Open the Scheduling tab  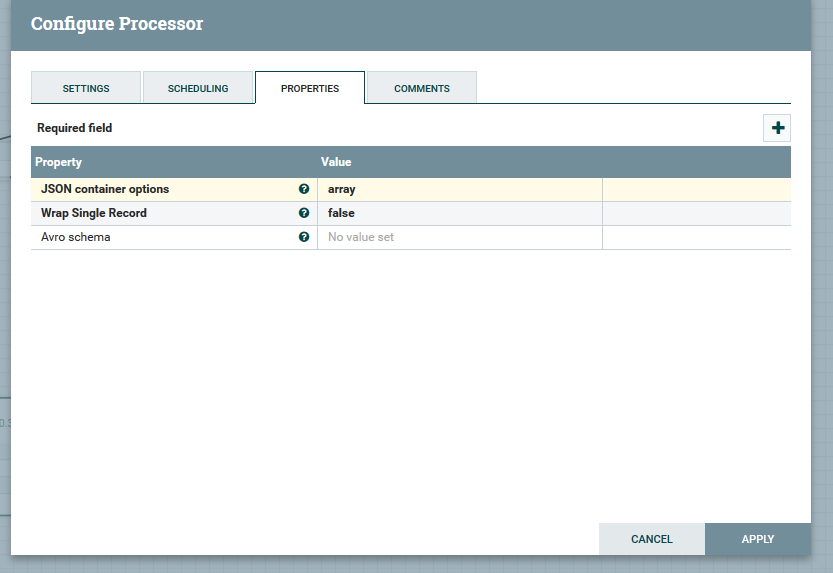[x=198, y=88]
